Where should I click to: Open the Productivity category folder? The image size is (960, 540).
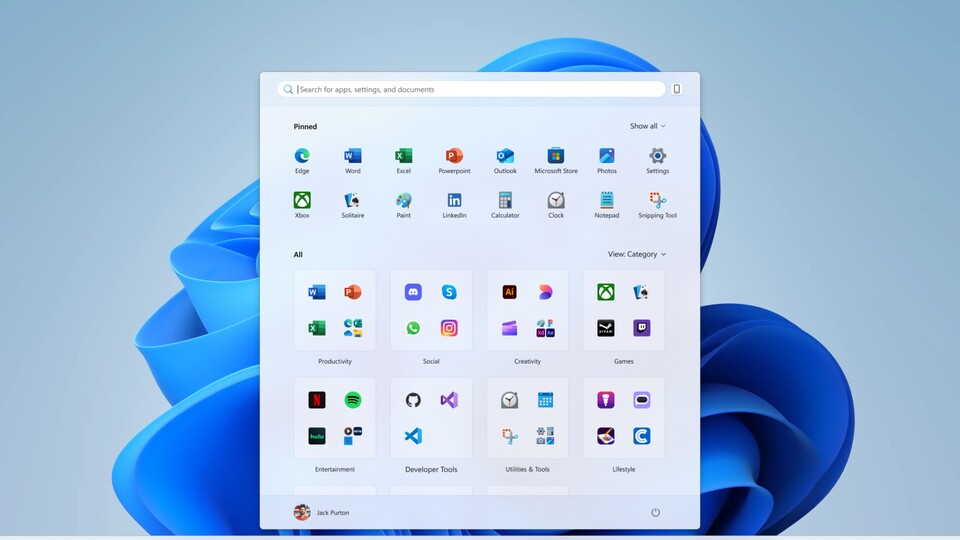(335, 310)
